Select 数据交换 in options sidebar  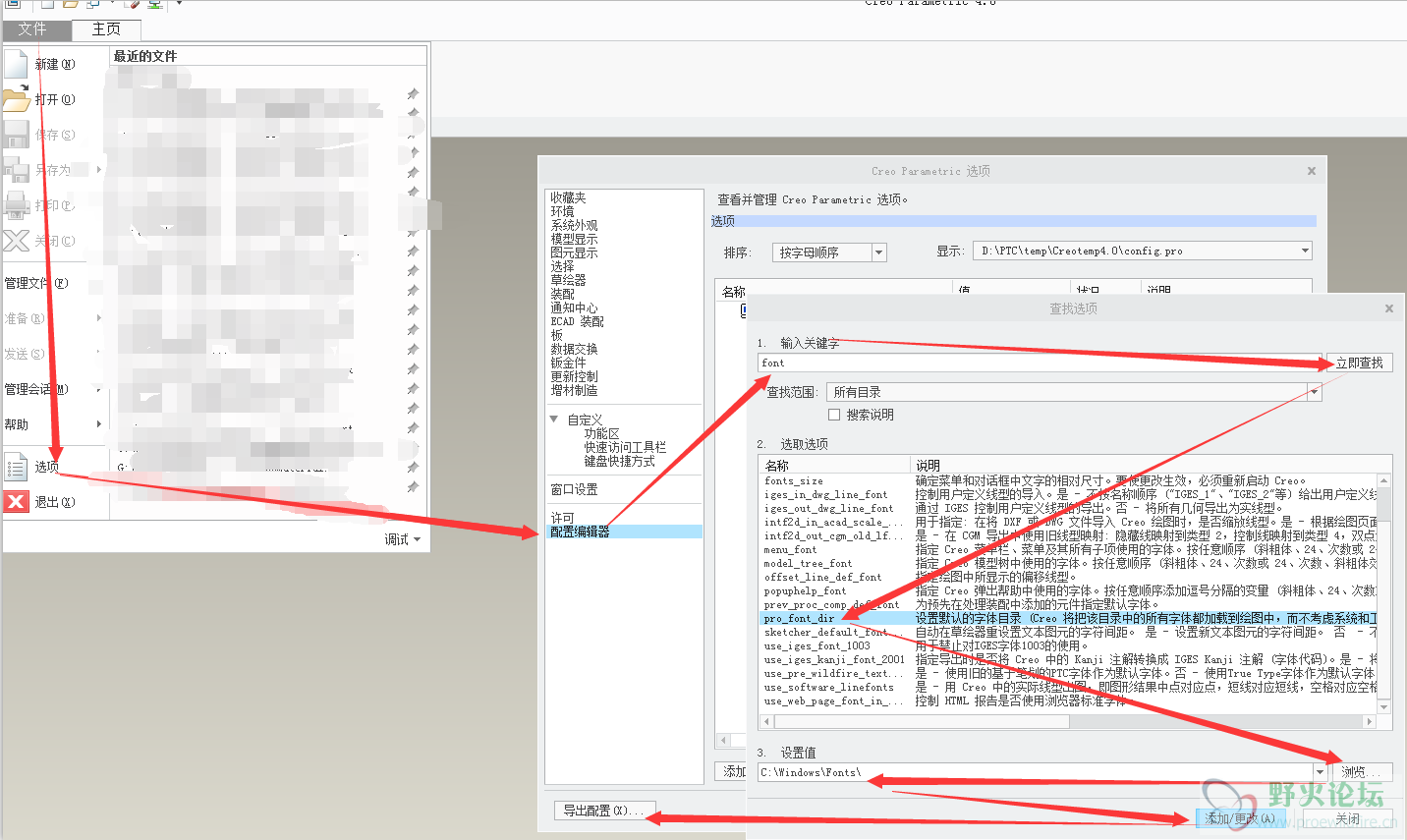pos(574,349)
